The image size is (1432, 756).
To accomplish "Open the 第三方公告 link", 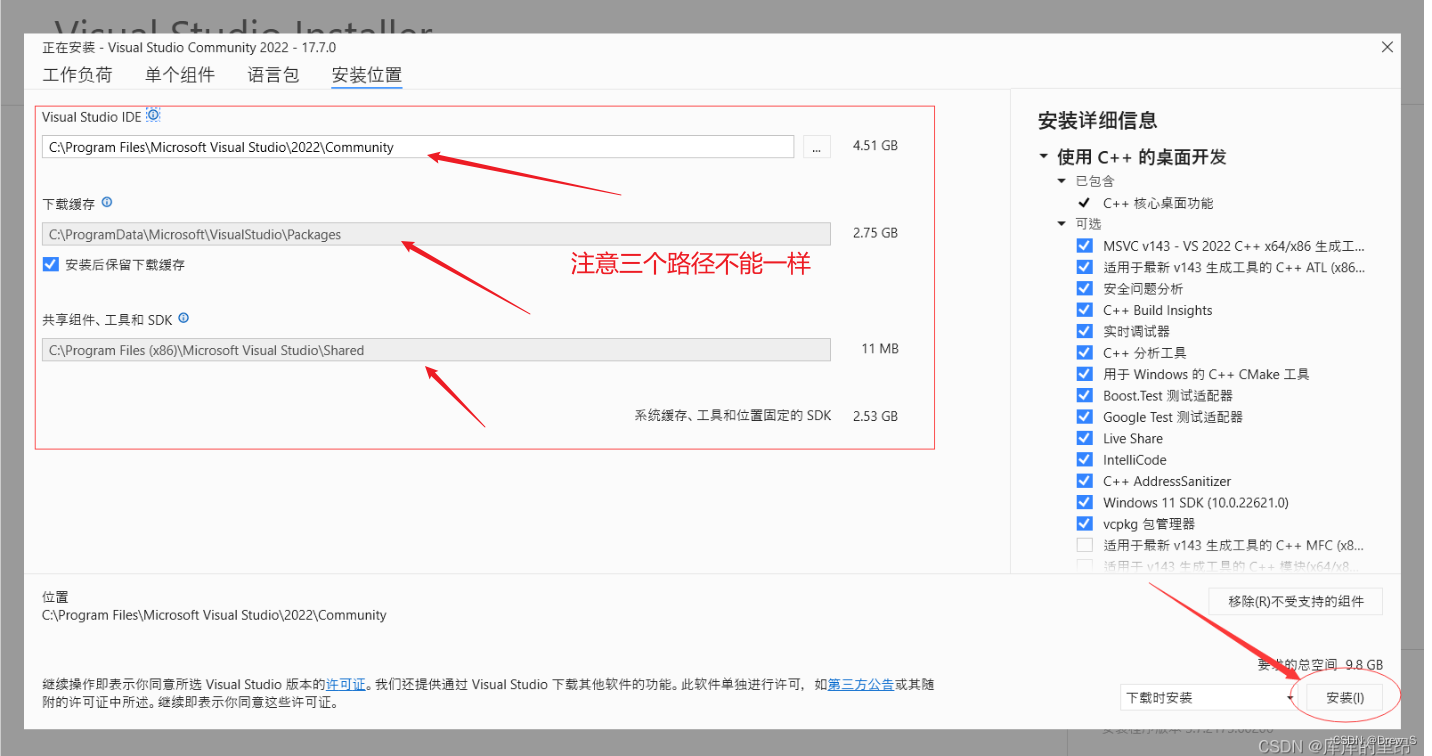I will [861, 685].
